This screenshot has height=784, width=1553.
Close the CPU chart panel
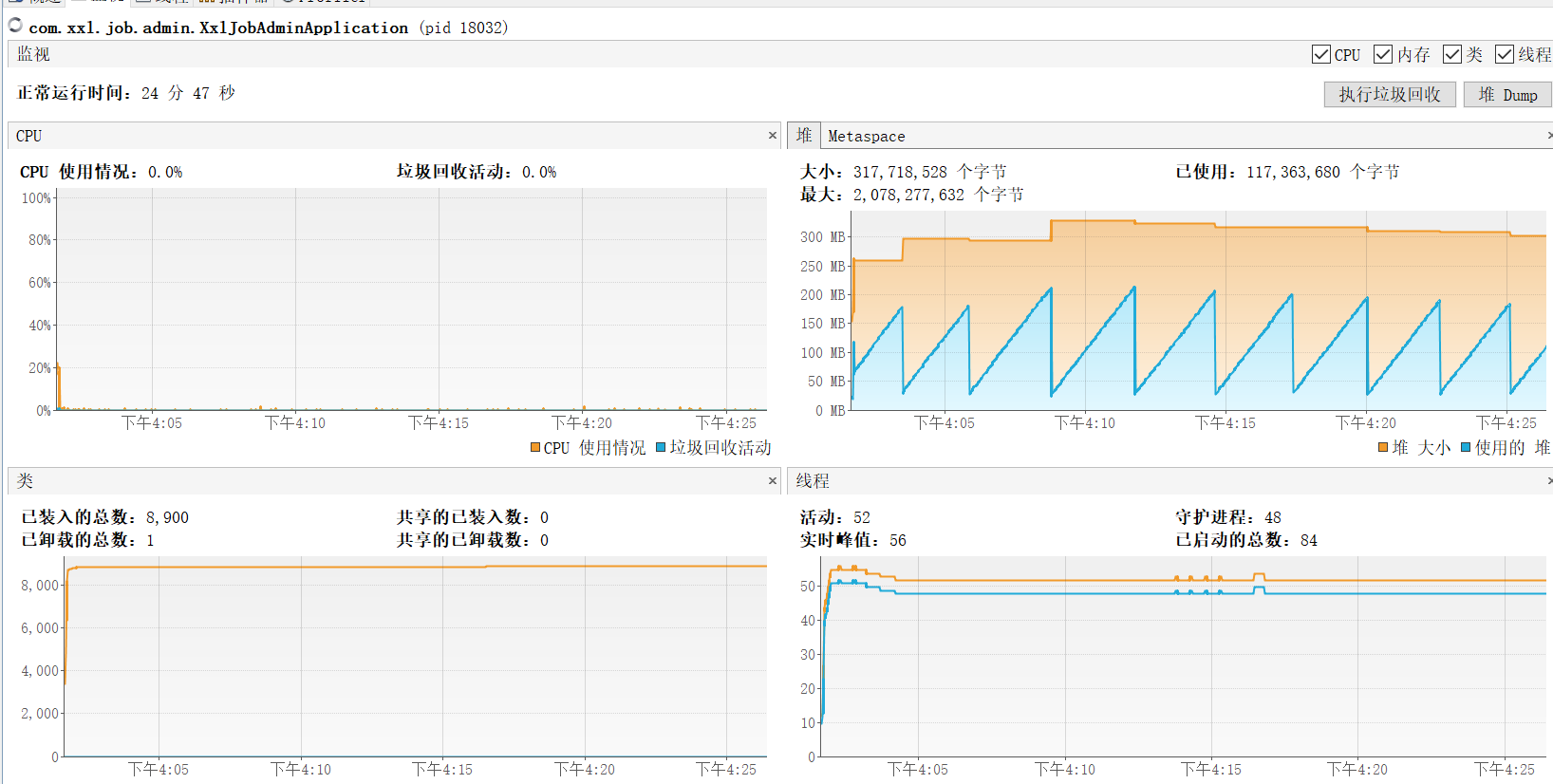point(773,136)
